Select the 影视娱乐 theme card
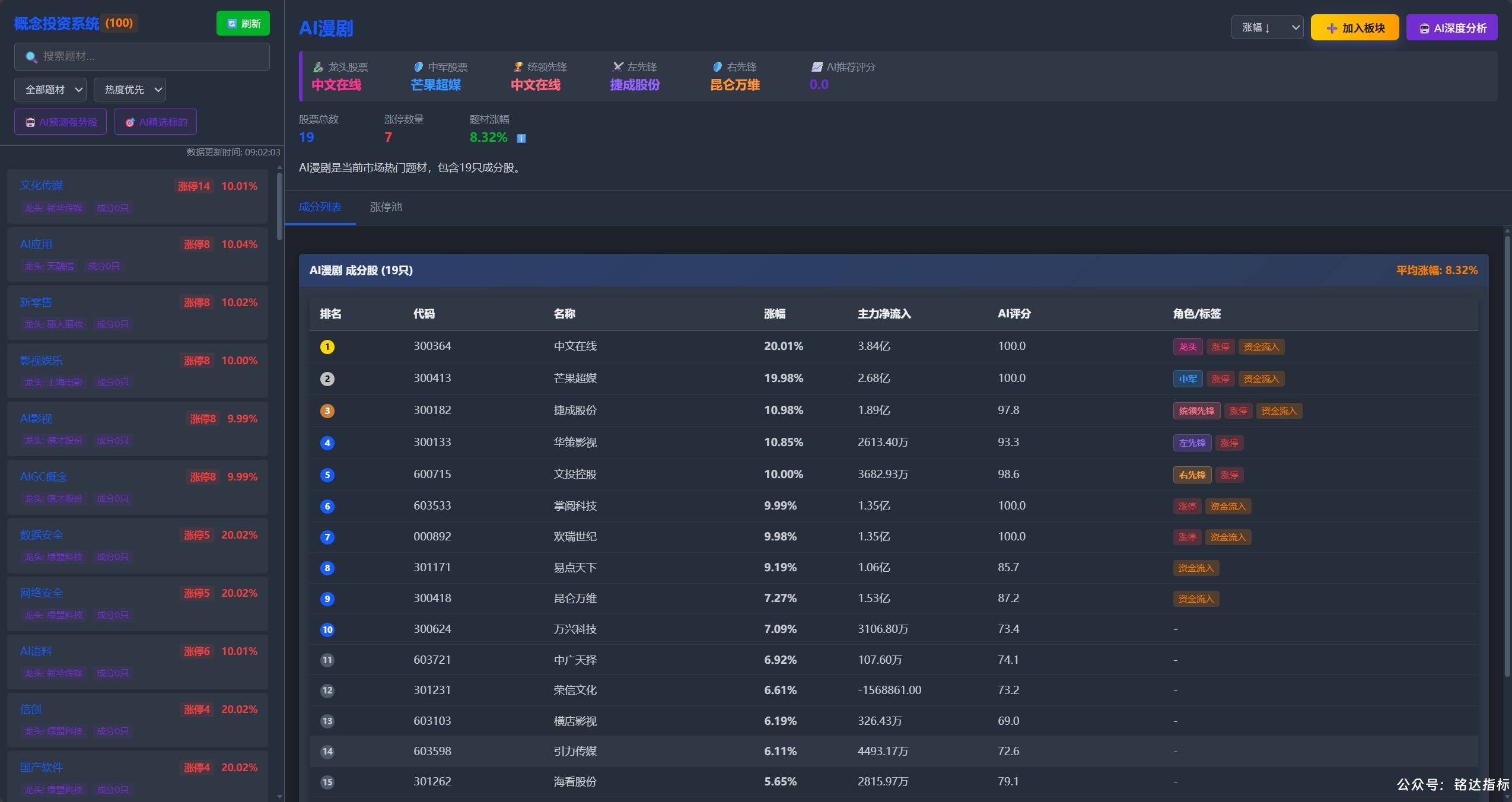The height and width of the screenshot is (802, 1512). (138, 371)
